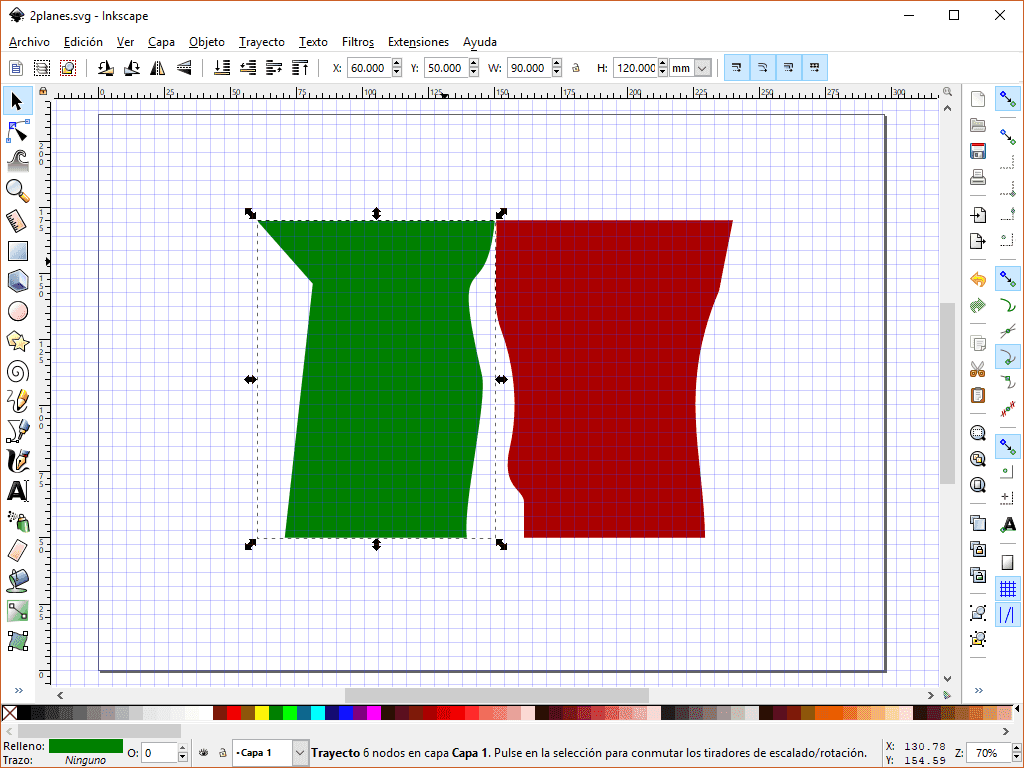1024x768 pixels.
Task: Activate the Text tool in toolbox
Action: tap(17, 491)
